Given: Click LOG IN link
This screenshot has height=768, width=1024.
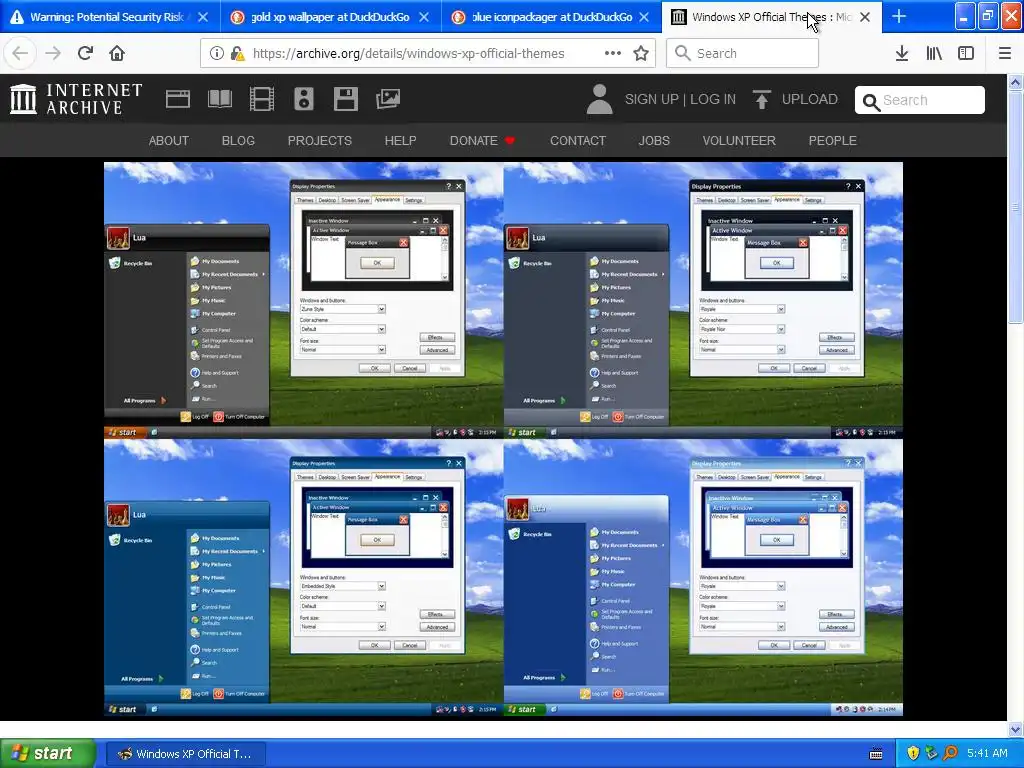Looking at the screenshot, I should 713,99.
